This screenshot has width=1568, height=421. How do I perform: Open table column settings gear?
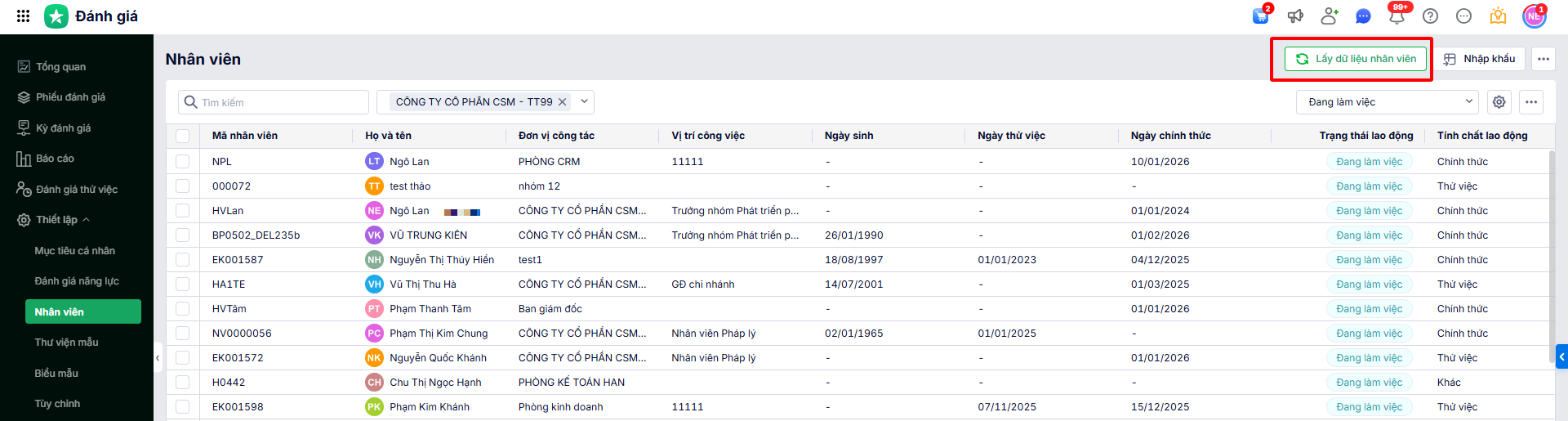coord(1499,102)
